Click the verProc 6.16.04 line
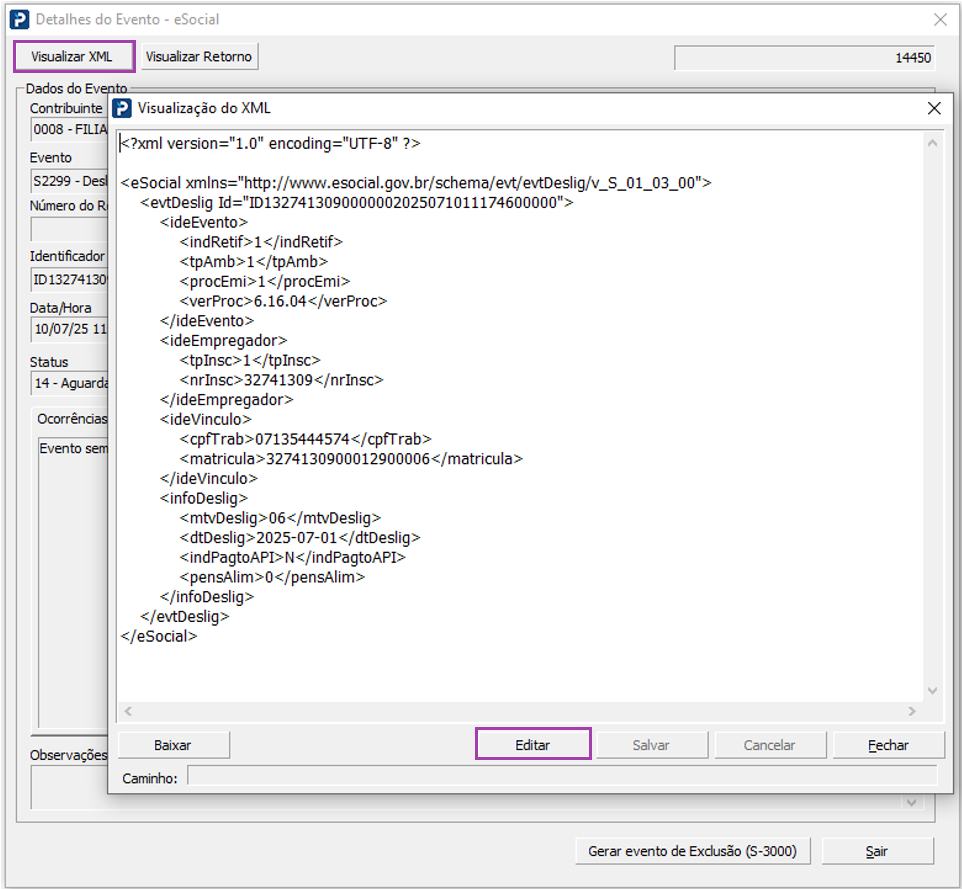The height and width of the screenshot is (889, 962). click(283, 301)
